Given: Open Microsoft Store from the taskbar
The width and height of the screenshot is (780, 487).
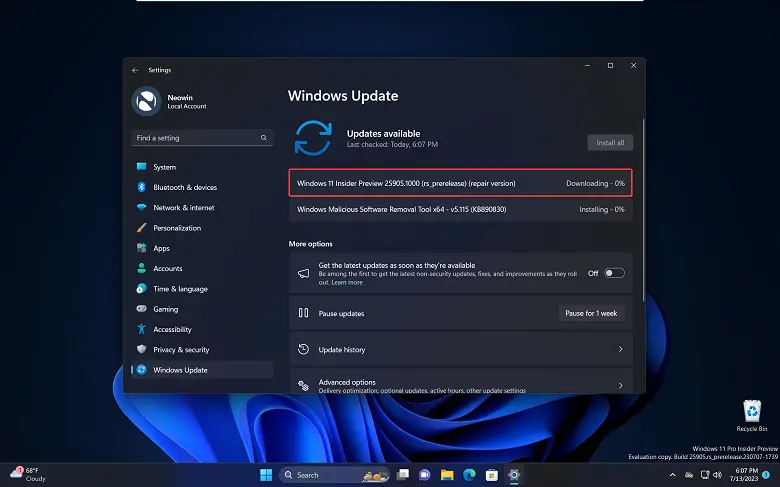Looking at the screenshot, I should 491,475.
